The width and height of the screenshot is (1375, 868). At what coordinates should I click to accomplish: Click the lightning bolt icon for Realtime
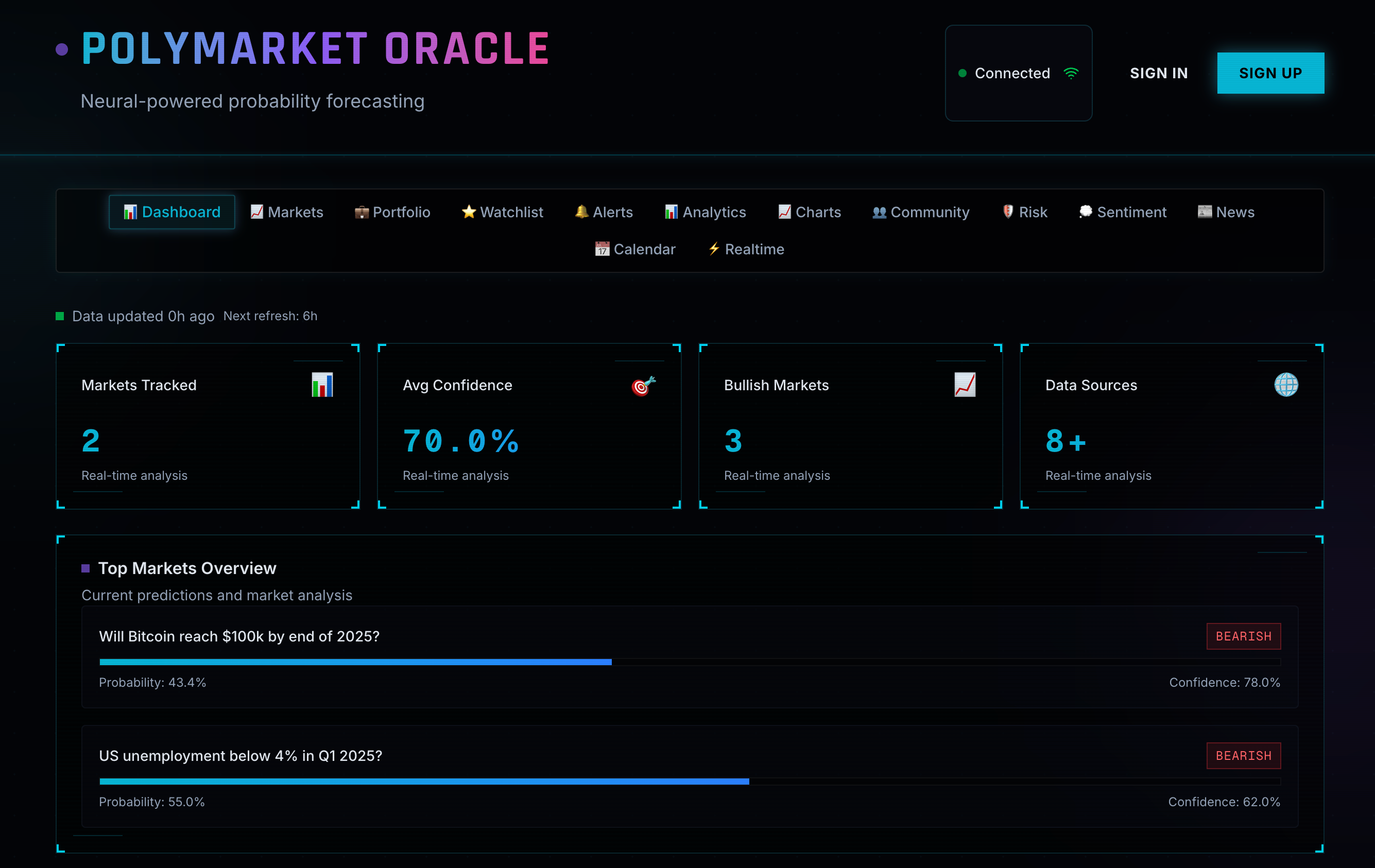pos(713,249)
